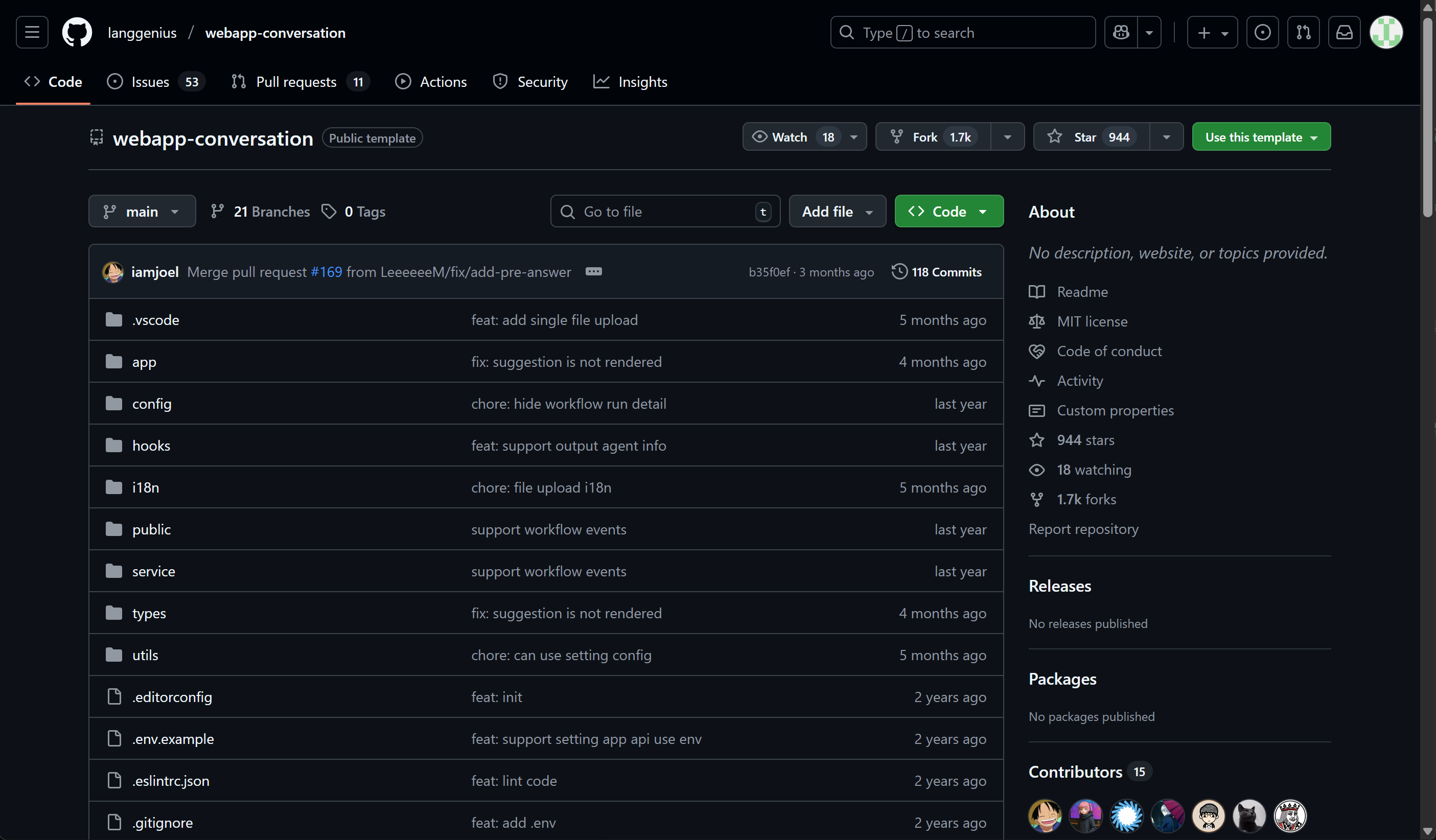Viewport: 1436px width, 840px height.
Task: Open the main branch selector dropdown
Action: click(142, 212)
